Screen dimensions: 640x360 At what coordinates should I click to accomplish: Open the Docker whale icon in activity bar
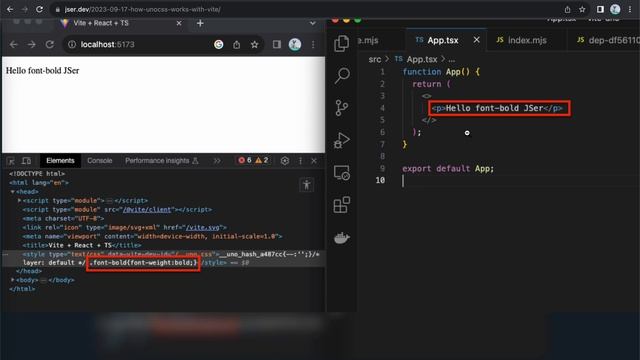pos(342,238)
